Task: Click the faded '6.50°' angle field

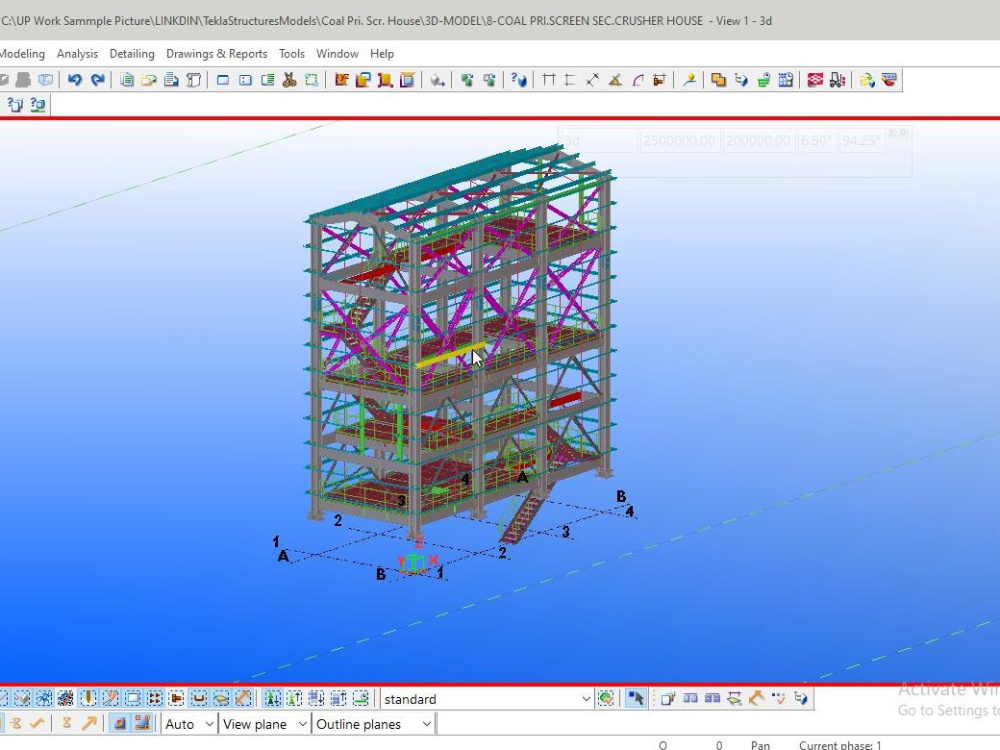Action: click(x=816, y=140)
